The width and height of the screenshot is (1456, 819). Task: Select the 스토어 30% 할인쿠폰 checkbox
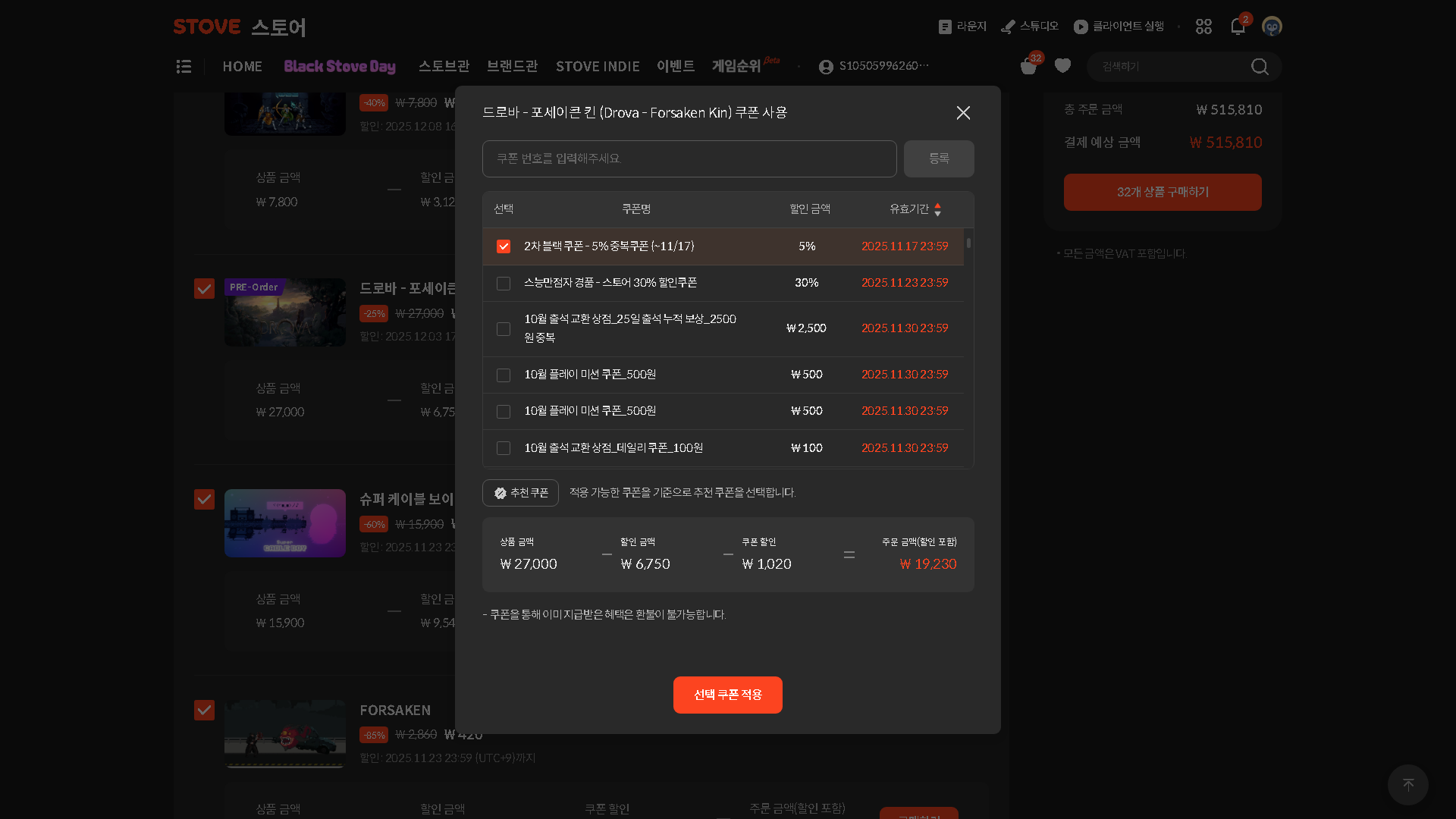(x=504, y=283)
